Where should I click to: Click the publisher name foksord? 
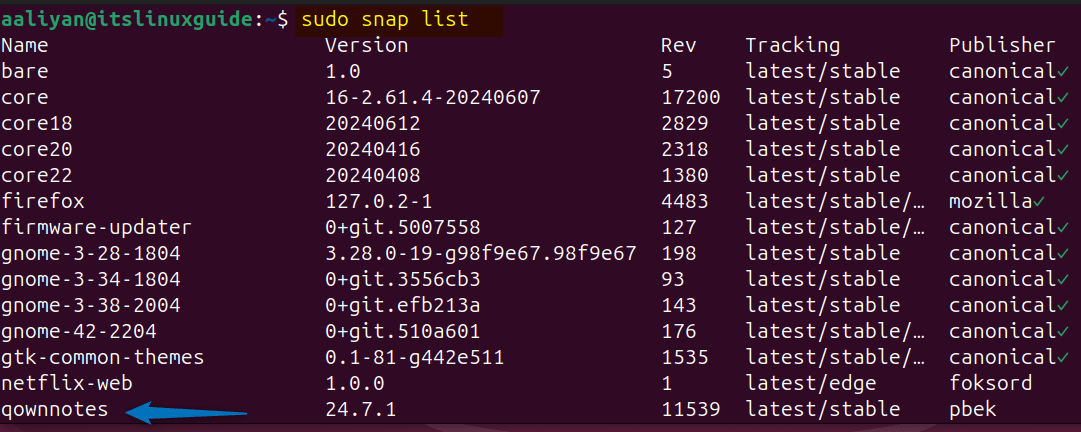click(991, 384)
